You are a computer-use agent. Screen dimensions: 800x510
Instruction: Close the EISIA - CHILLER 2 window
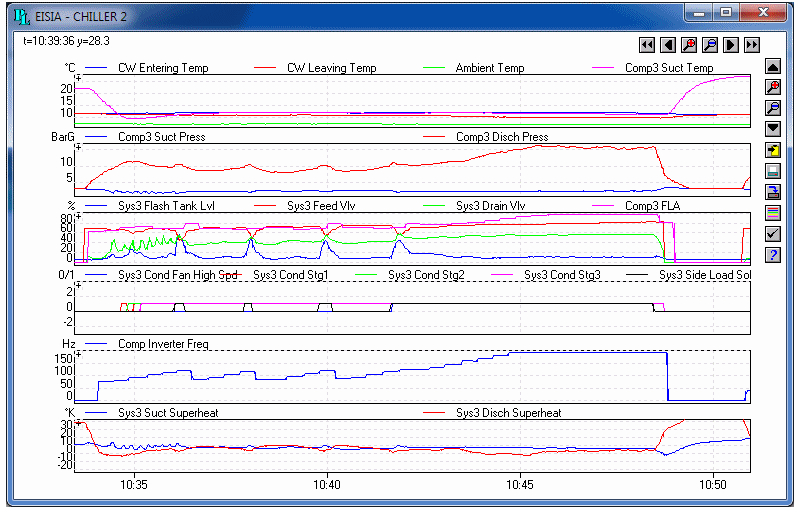pyautogui.click(x=762, y=12)
